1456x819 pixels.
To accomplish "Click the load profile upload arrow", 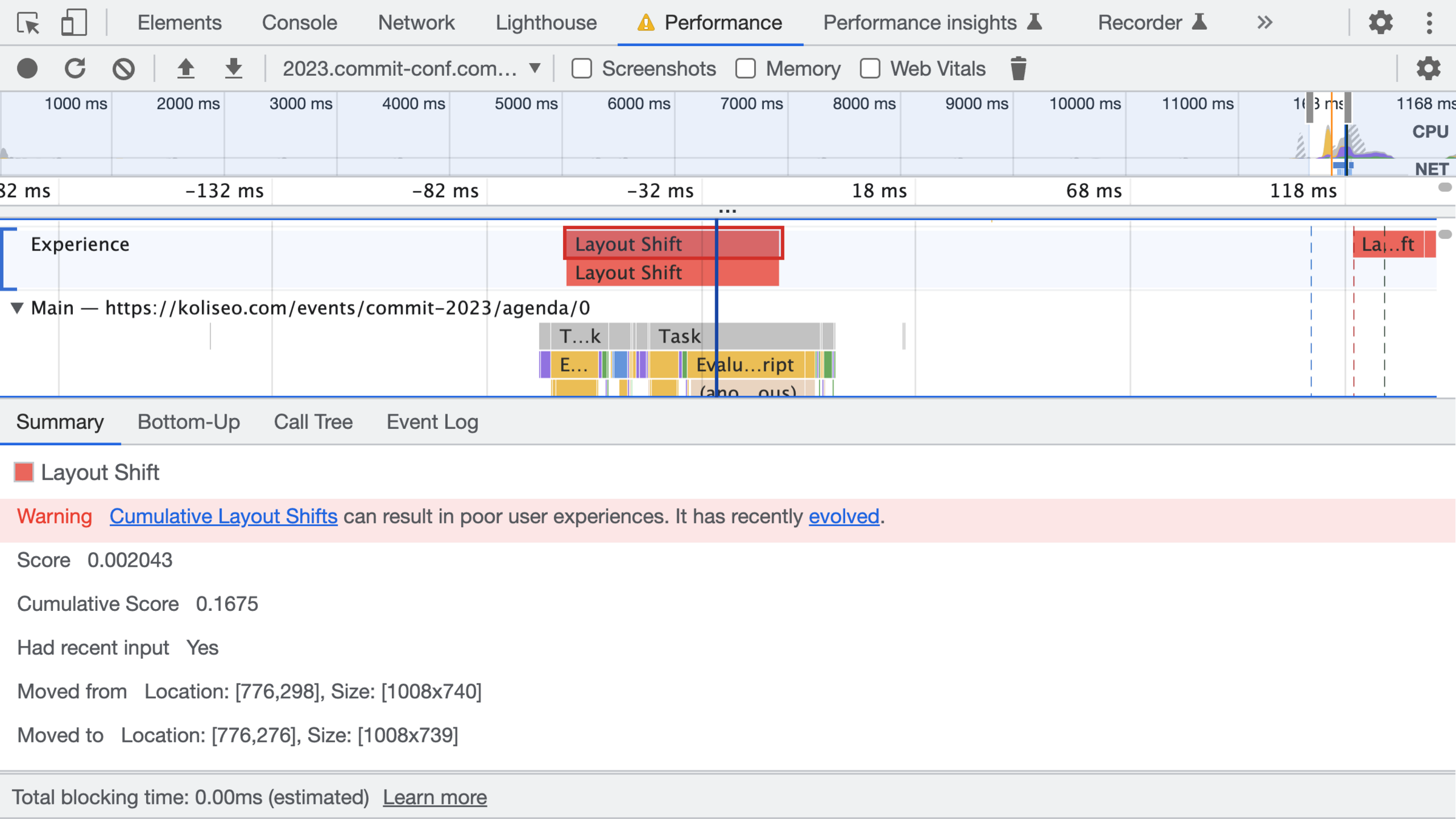I will tap(186, 69).
